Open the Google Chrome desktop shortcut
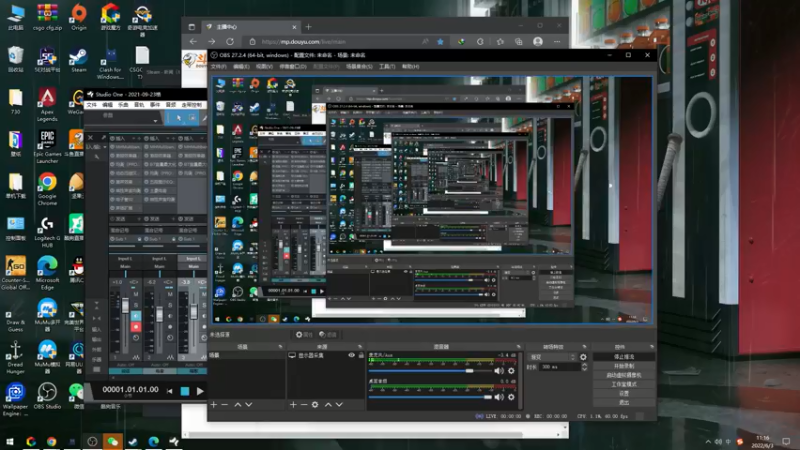Image resolution: width=800 pixels, height=450 pixels. pos(47,189)
